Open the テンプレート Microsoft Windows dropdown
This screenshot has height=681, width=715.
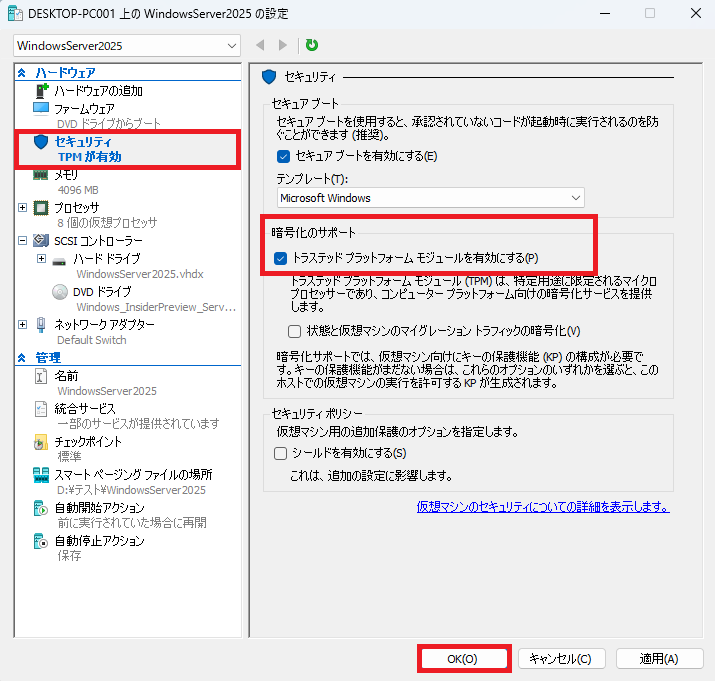430,198
